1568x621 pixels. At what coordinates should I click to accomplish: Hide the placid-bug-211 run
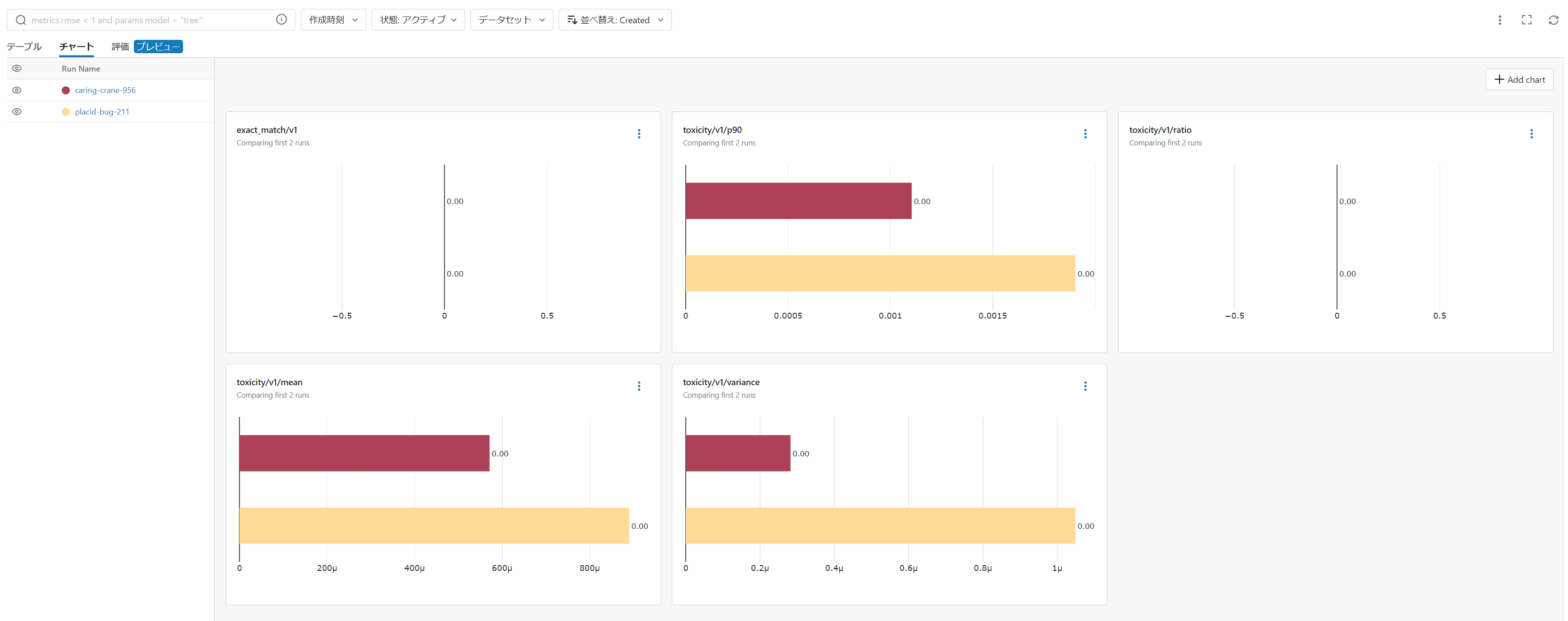click(17, 112)
